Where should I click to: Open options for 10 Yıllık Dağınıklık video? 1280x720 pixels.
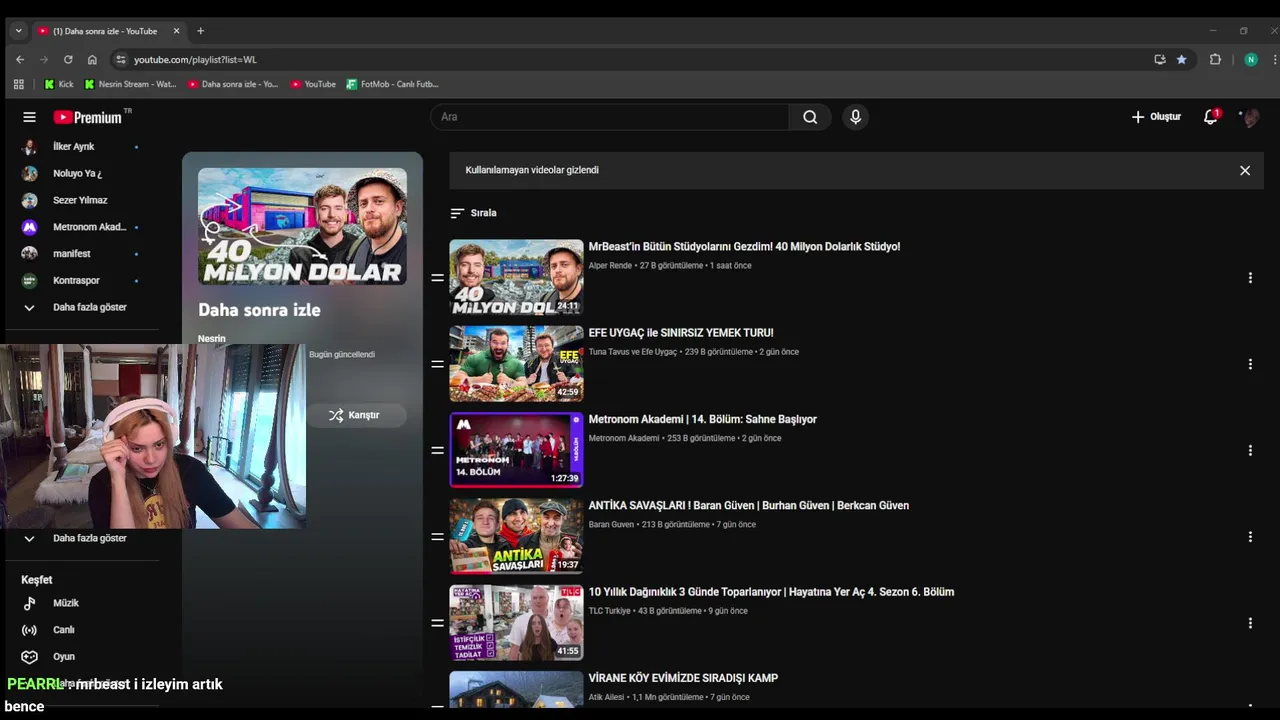[1250, 623]
